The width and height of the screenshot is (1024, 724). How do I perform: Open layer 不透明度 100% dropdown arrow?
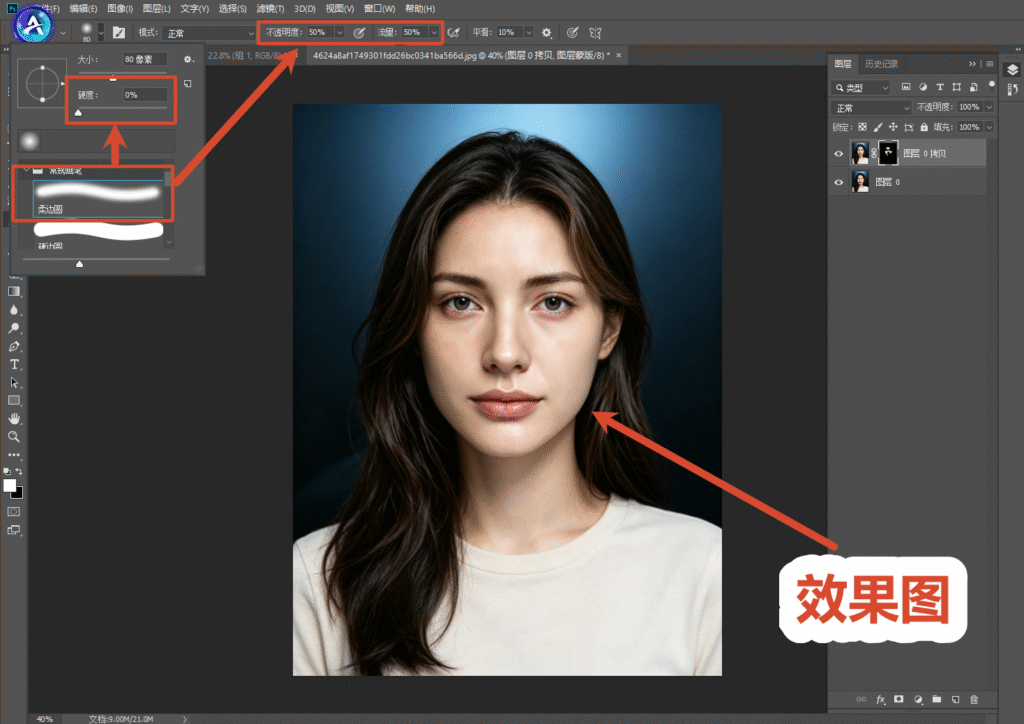[989, 107]
